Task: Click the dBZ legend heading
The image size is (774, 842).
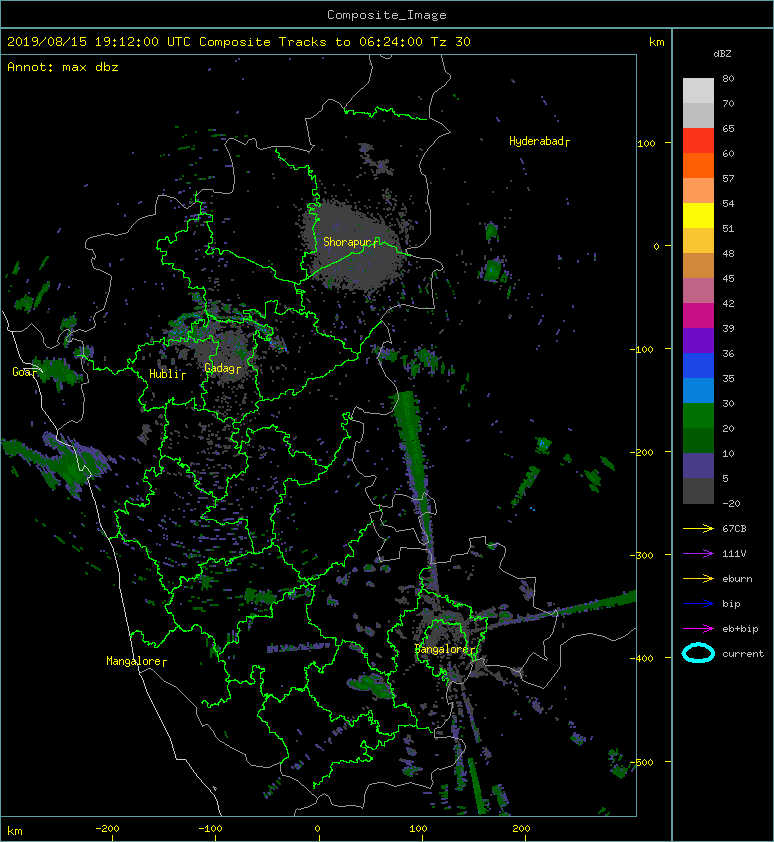Action: pyautogui.click(x=722, y=54)
